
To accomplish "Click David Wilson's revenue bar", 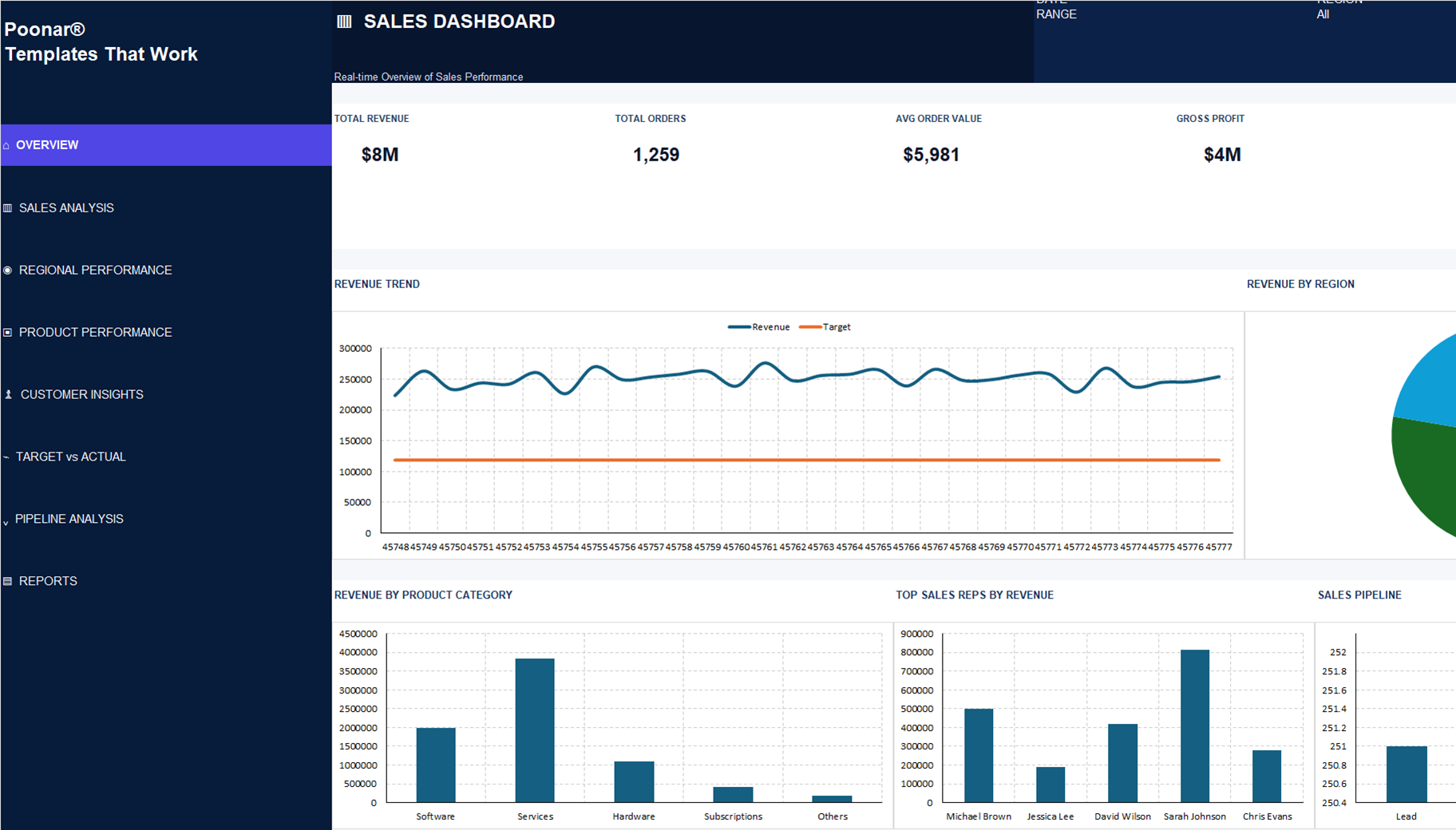I will 1122,763.
